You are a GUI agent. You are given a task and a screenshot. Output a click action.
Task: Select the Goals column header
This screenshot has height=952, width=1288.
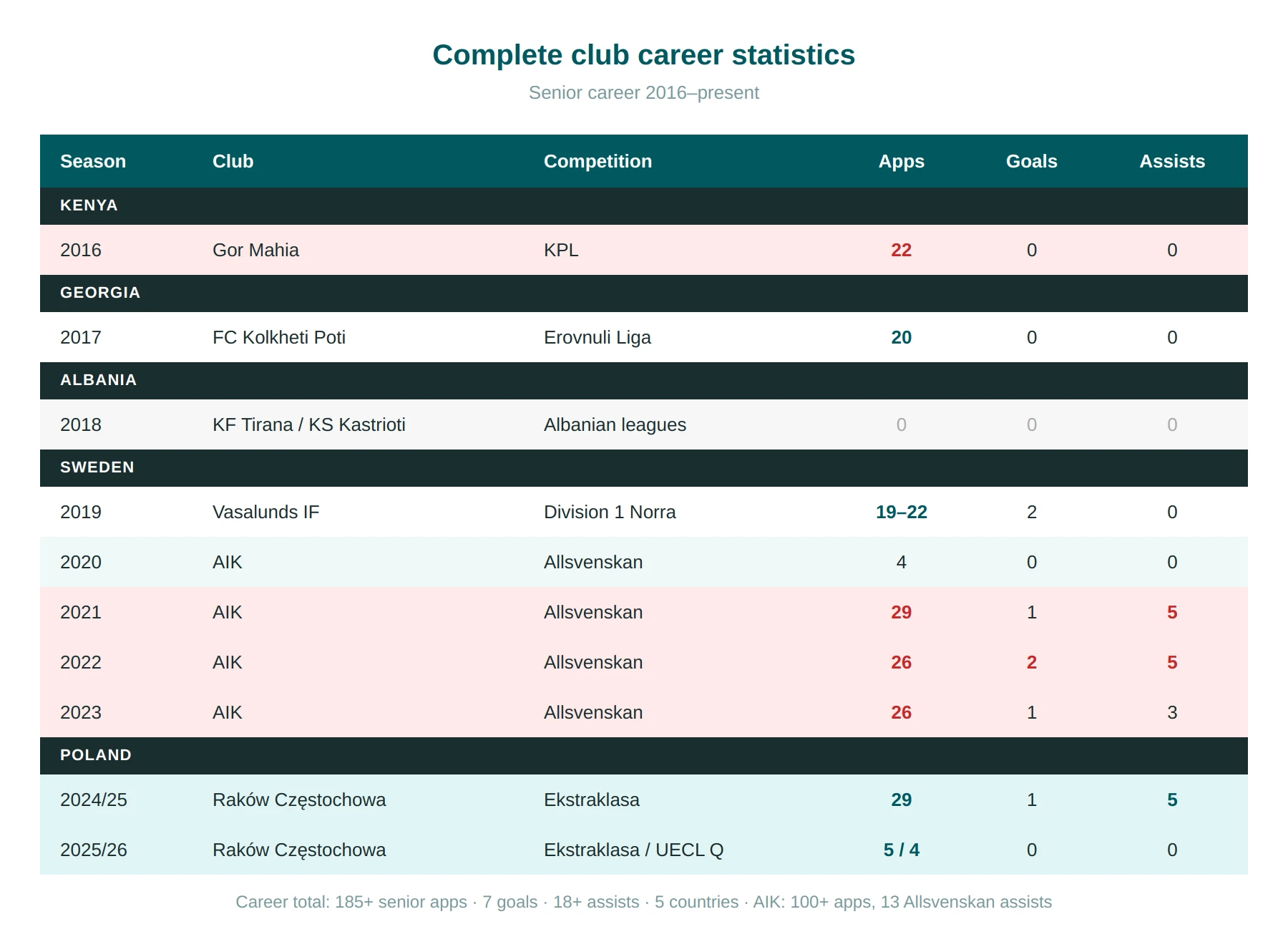(1031, 162)
